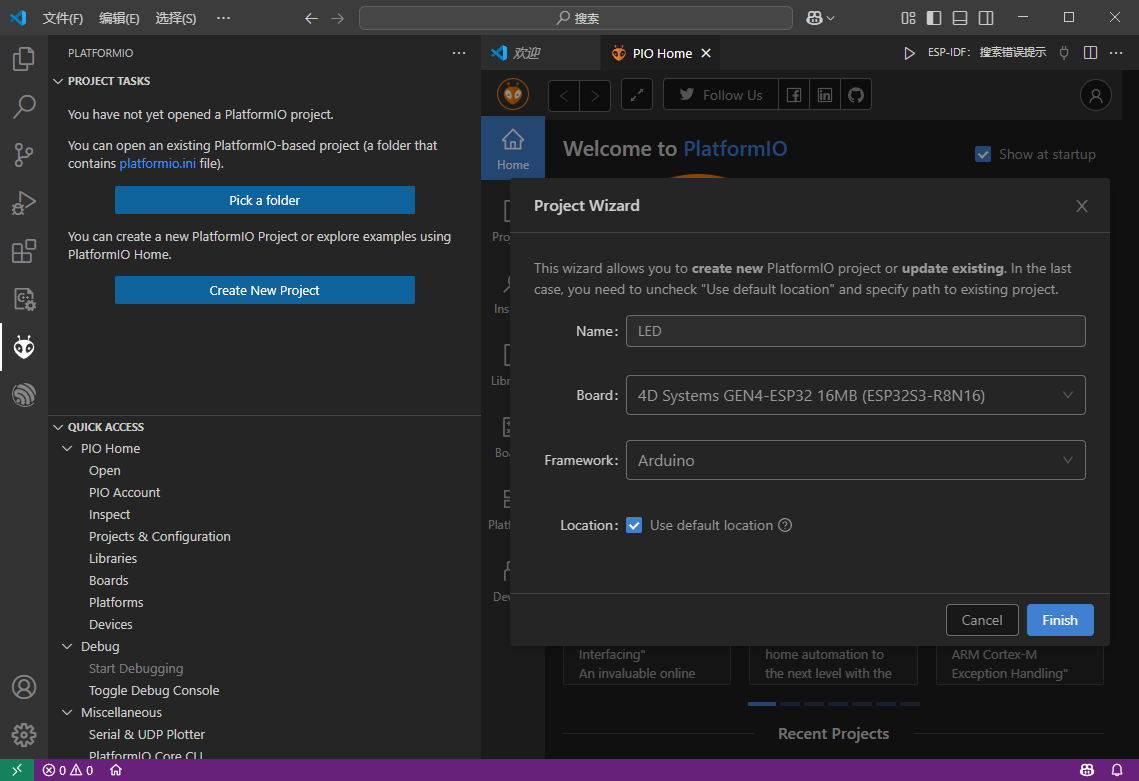Click the Name input field containing LED

tap(856, 331)
